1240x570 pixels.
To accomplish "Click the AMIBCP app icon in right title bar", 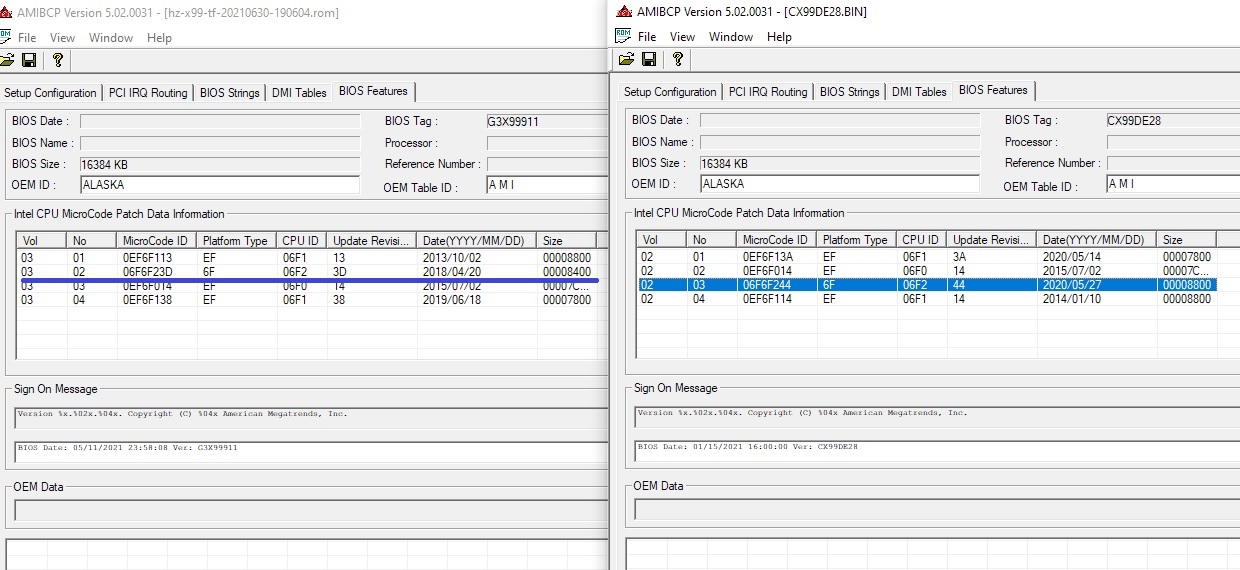I will point(624,12).
